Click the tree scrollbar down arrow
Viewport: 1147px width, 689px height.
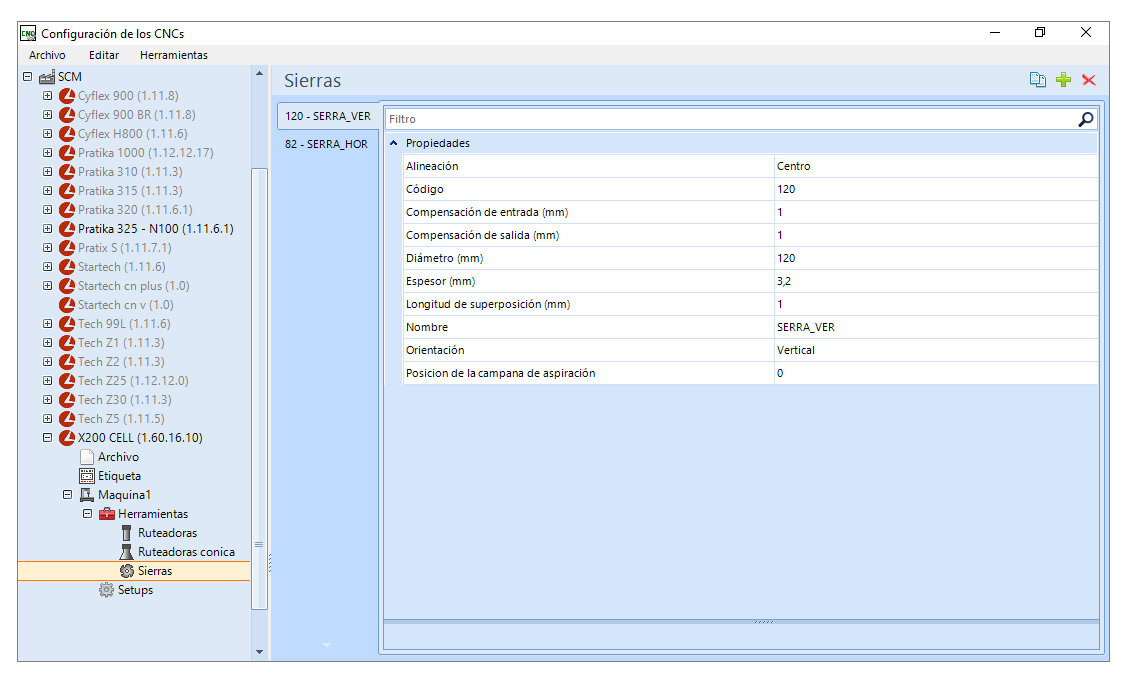click(259, 652)
